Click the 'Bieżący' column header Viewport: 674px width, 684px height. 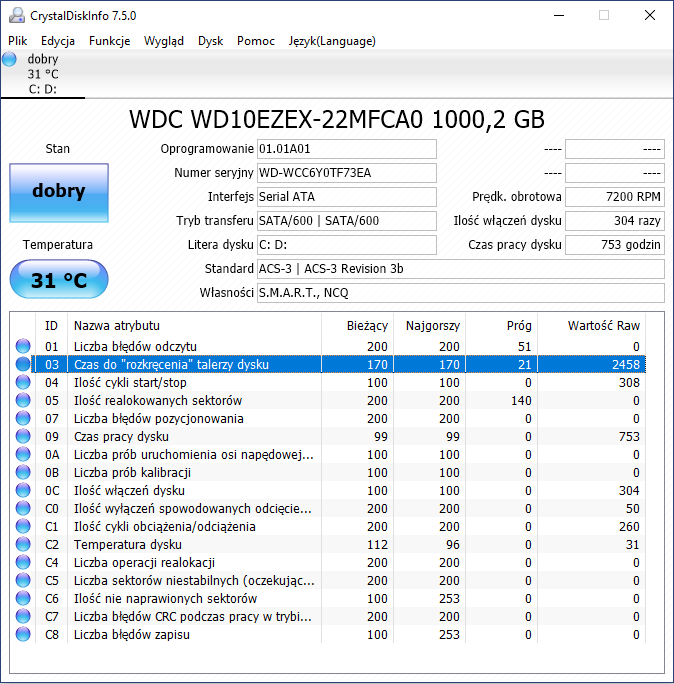pyautogui.click(x=358, y=325)
